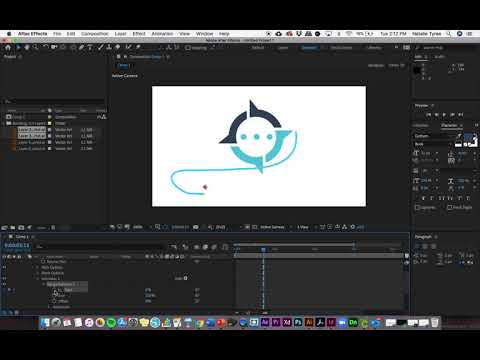Screen dimensions: 480x360
Task: Click the End value 100% in timeline
Action: 150,295
